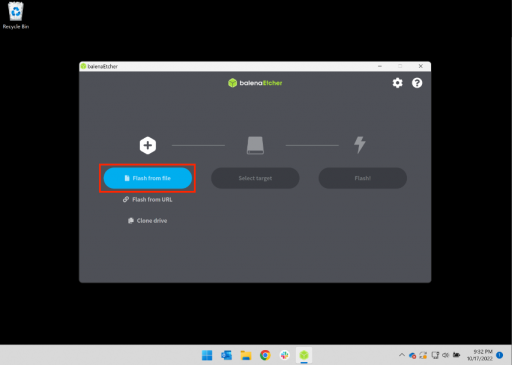
Task: Open the Recycle Bin desktop icon
Action: (16, 16)
